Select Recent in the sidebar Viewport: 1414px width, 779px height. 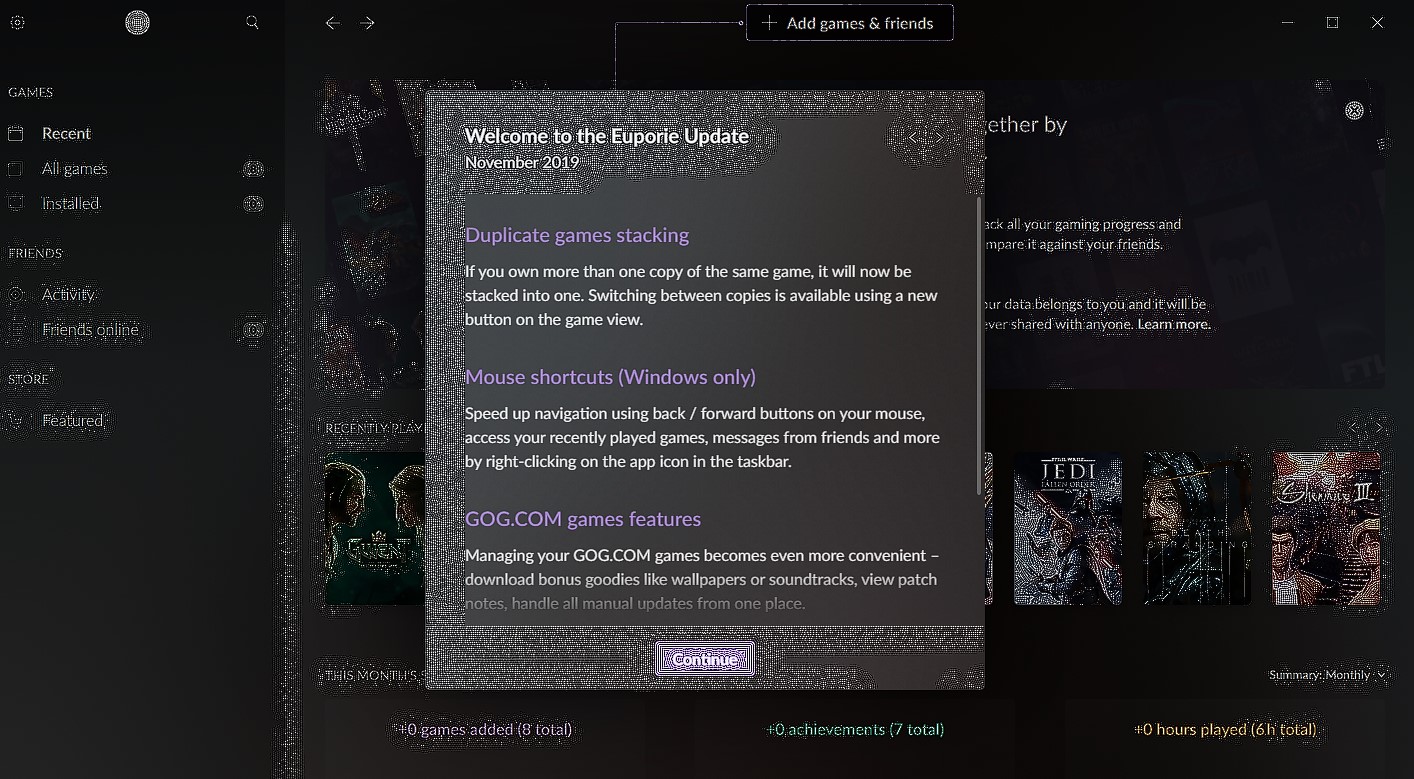click(66, 133)
